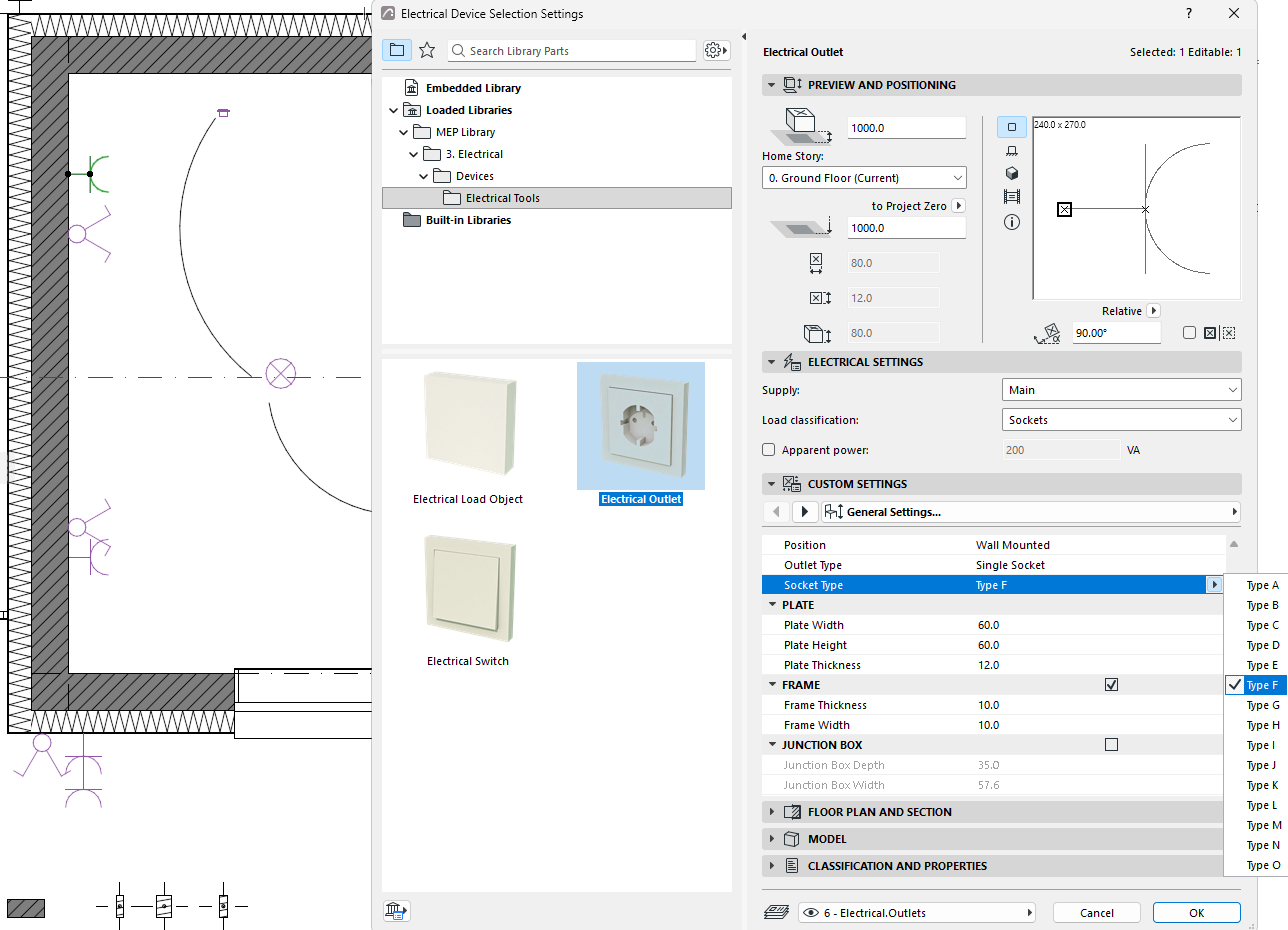Collapse the Preview and Positioning panel

[771, 85]
